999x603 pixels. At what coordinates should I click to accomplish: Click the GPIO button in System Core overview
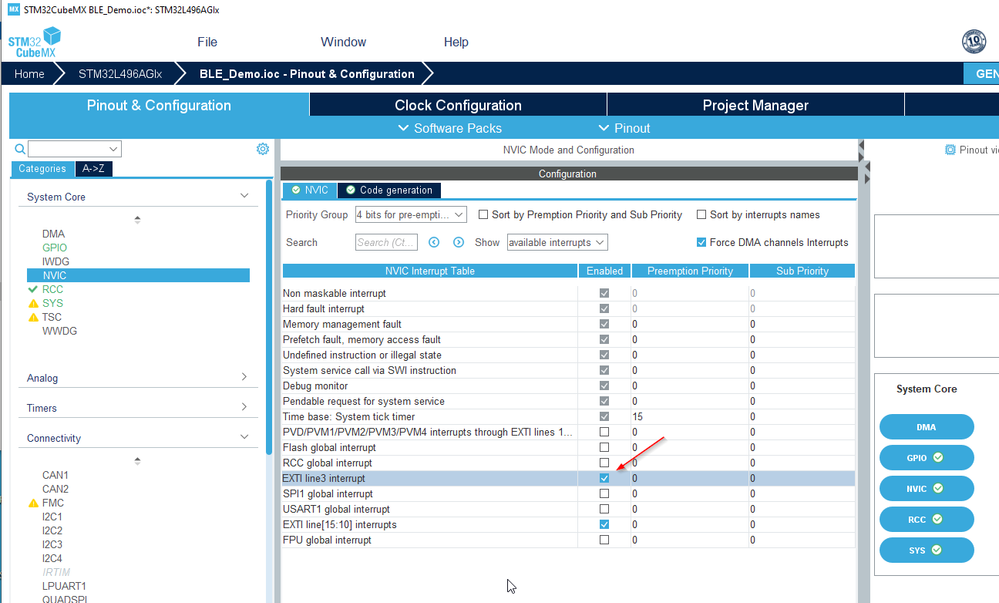click(926, 458)
